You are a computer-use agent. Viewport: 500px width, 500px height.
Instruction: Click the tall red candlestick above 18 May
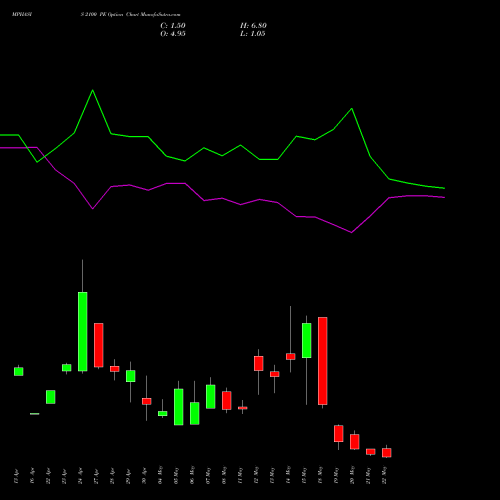323,361
